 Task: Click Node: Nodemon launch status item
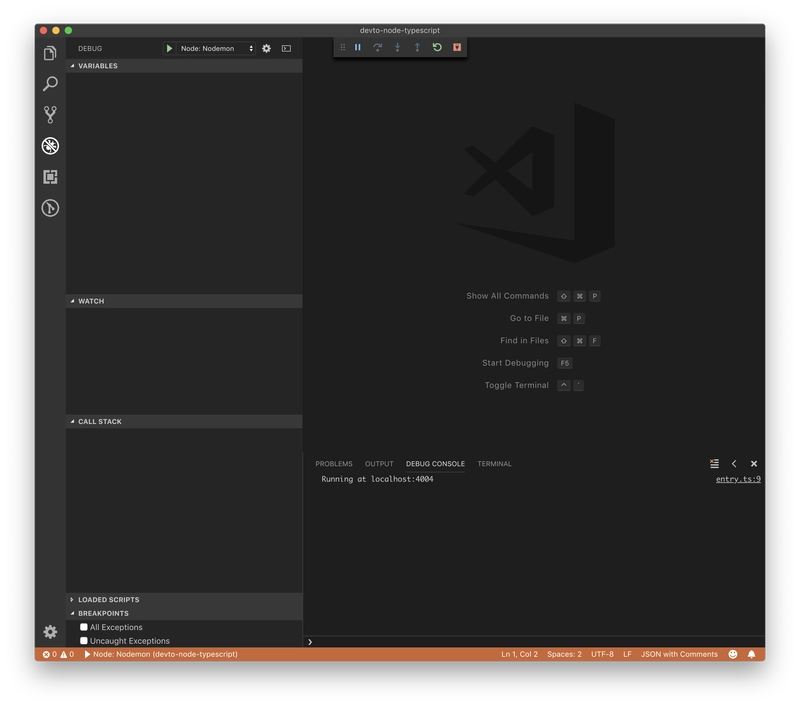pos(161,654)
